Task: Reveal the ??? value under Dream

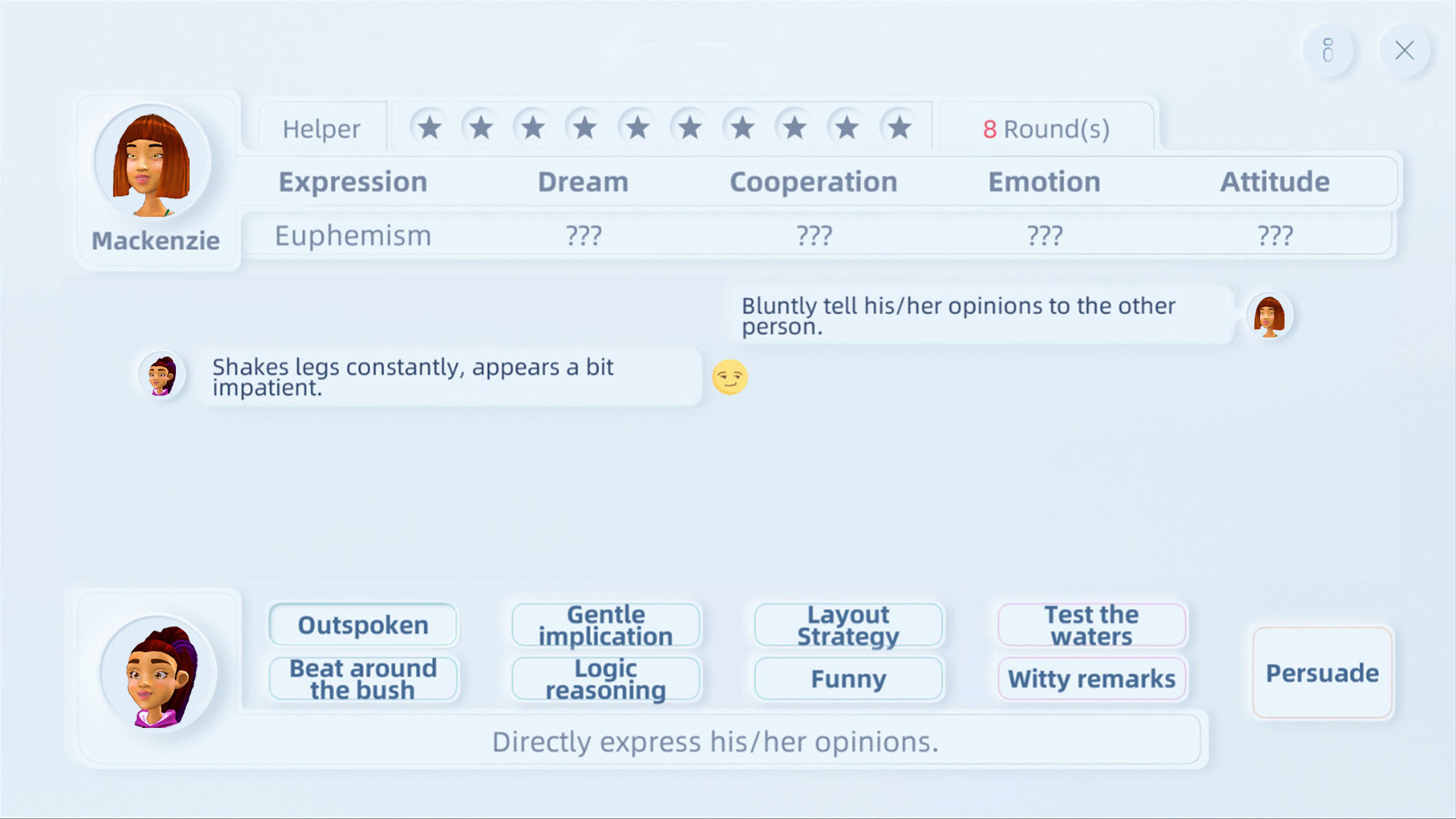Action: pos(583,235)
